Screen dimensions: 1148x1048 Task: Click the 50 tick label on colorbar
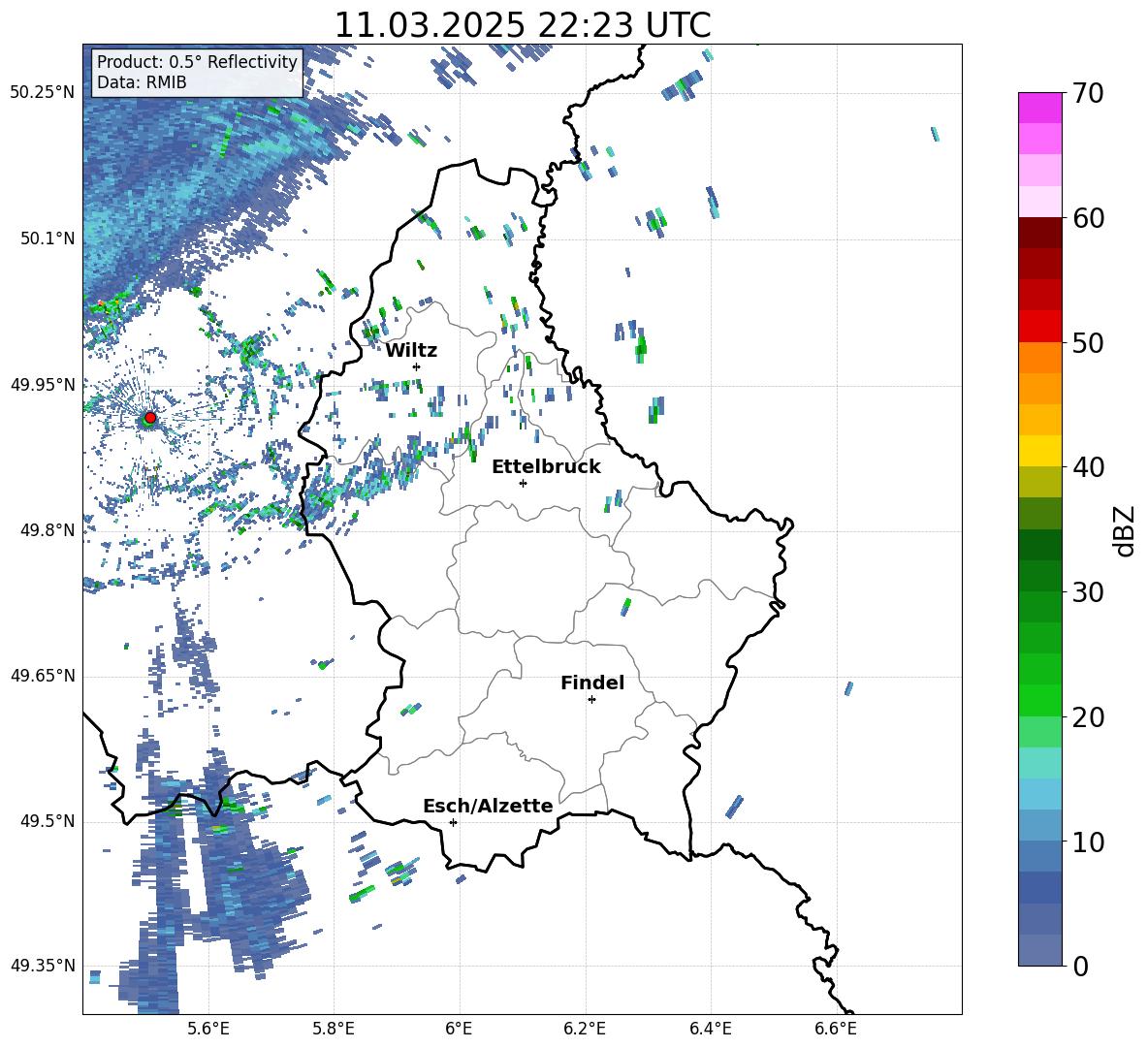click(1087, 343)
